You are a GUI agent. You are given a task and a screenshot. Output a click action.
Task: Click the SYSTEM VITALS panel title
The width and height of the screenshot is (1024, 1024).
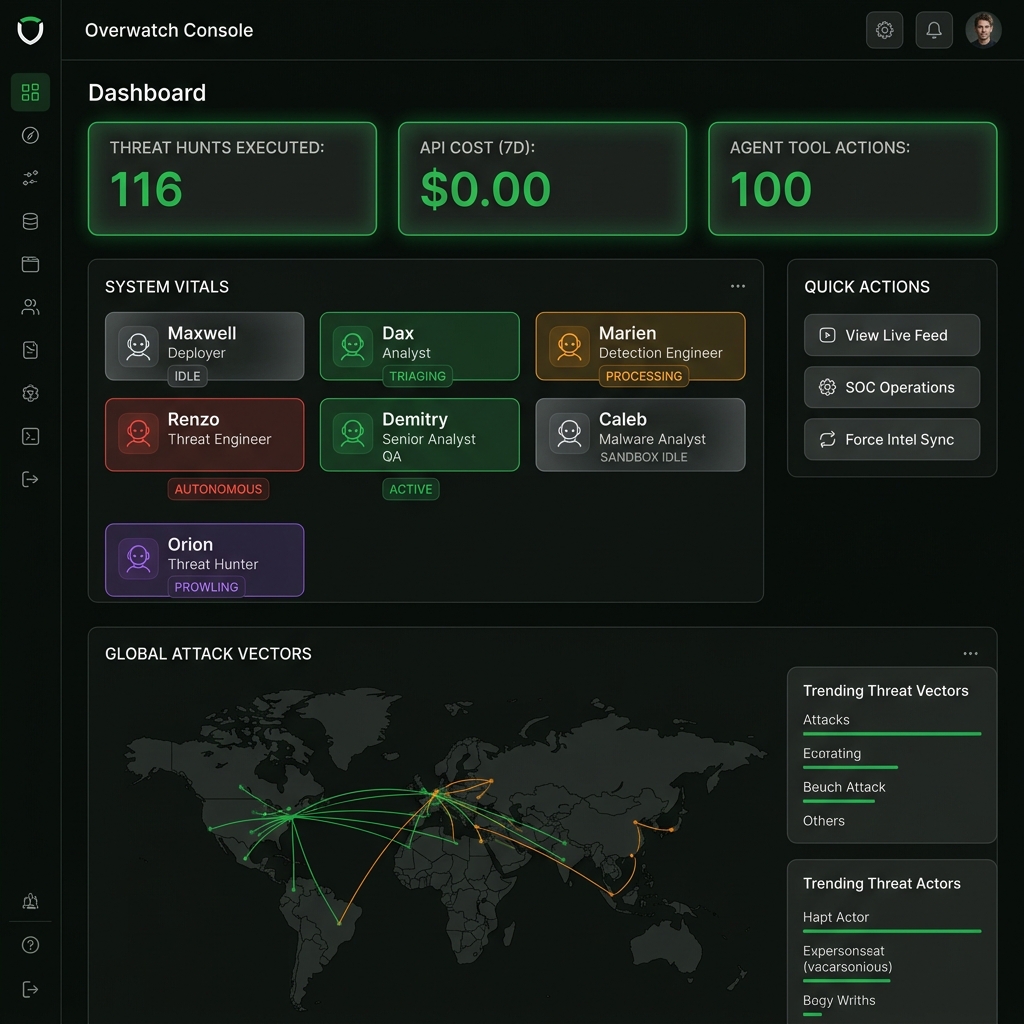167,287
